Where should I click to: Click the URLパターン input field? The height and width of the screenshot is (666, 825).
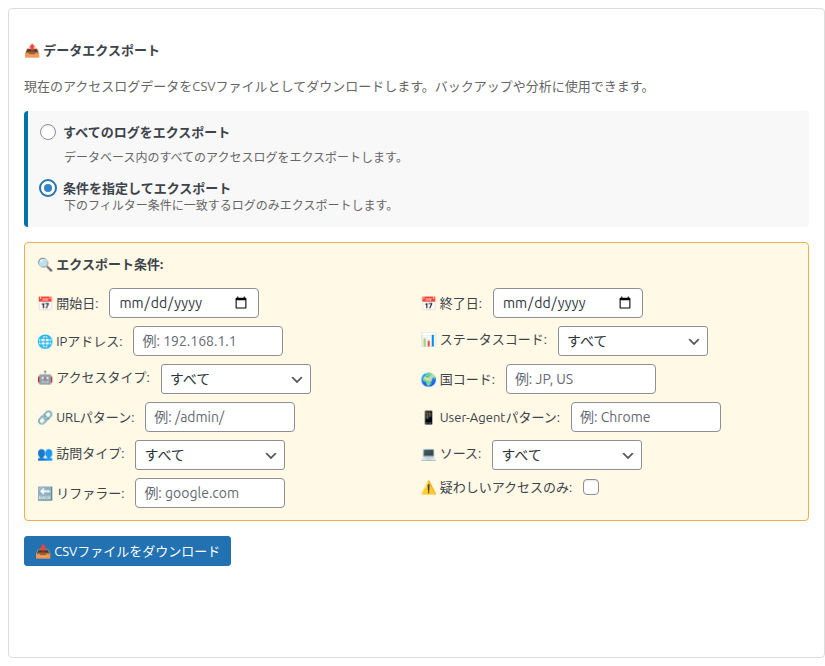[220, 417]
